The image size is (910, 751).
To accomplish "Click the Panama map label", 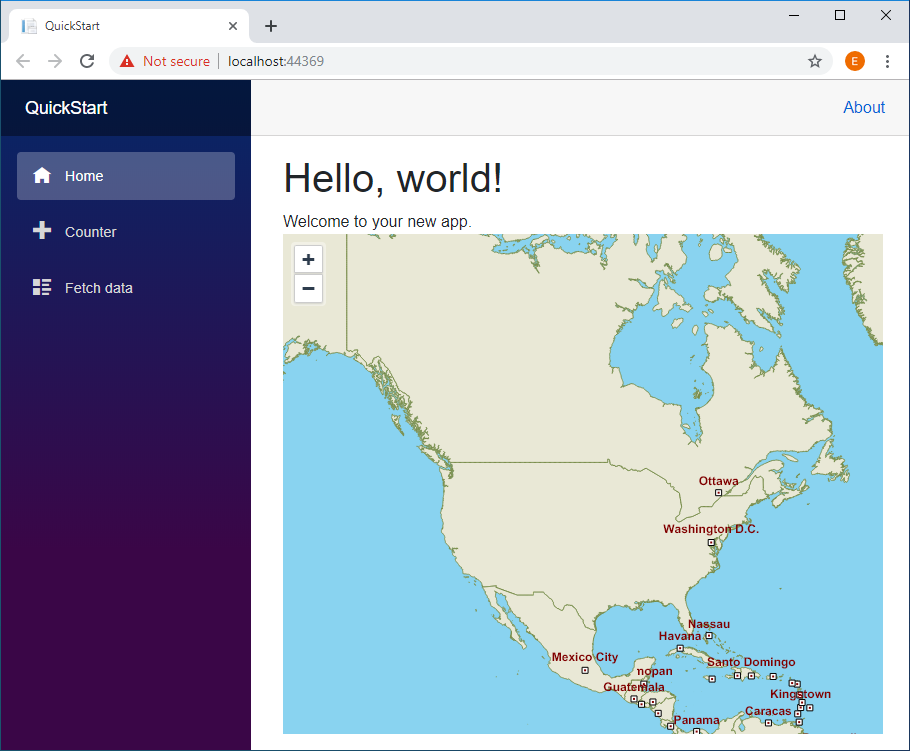I will (x=696, y=720).
